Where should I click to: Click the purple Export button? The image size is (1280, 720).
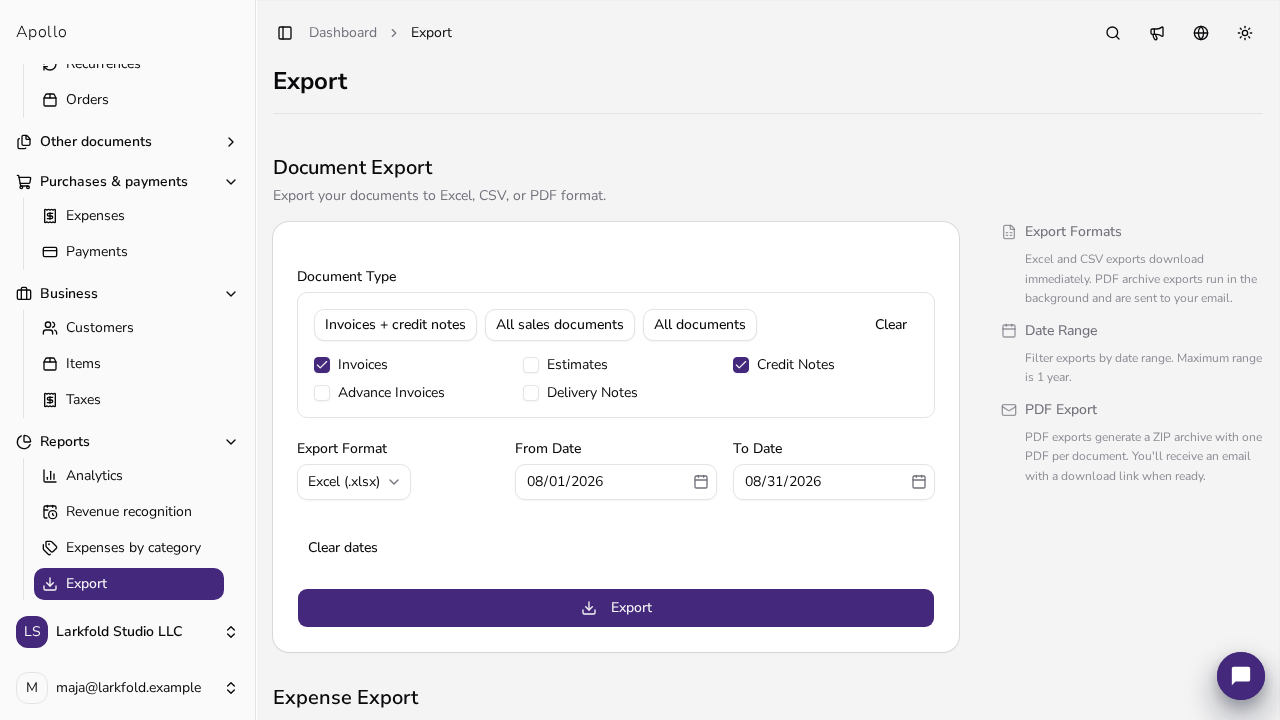(x=616, y=608)
